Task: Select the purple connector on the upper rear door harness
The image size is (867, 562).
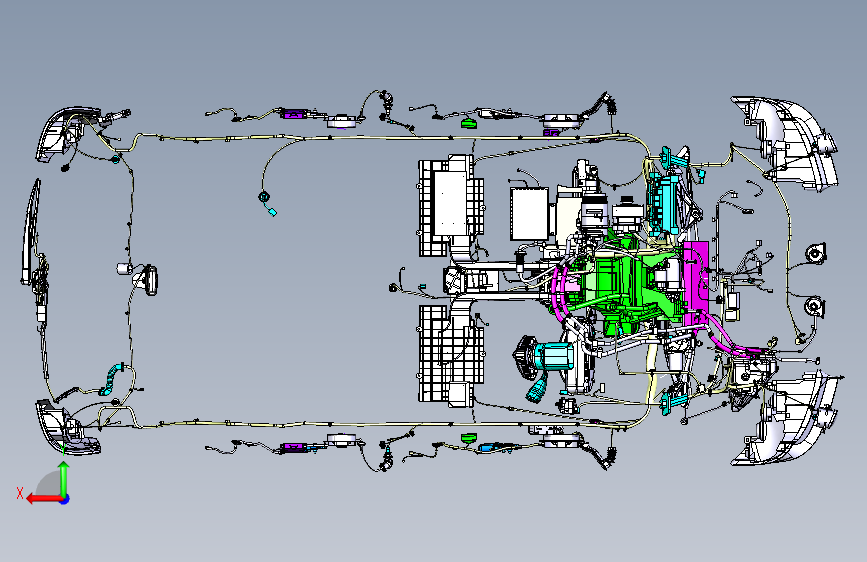Action: click(295, 114)
